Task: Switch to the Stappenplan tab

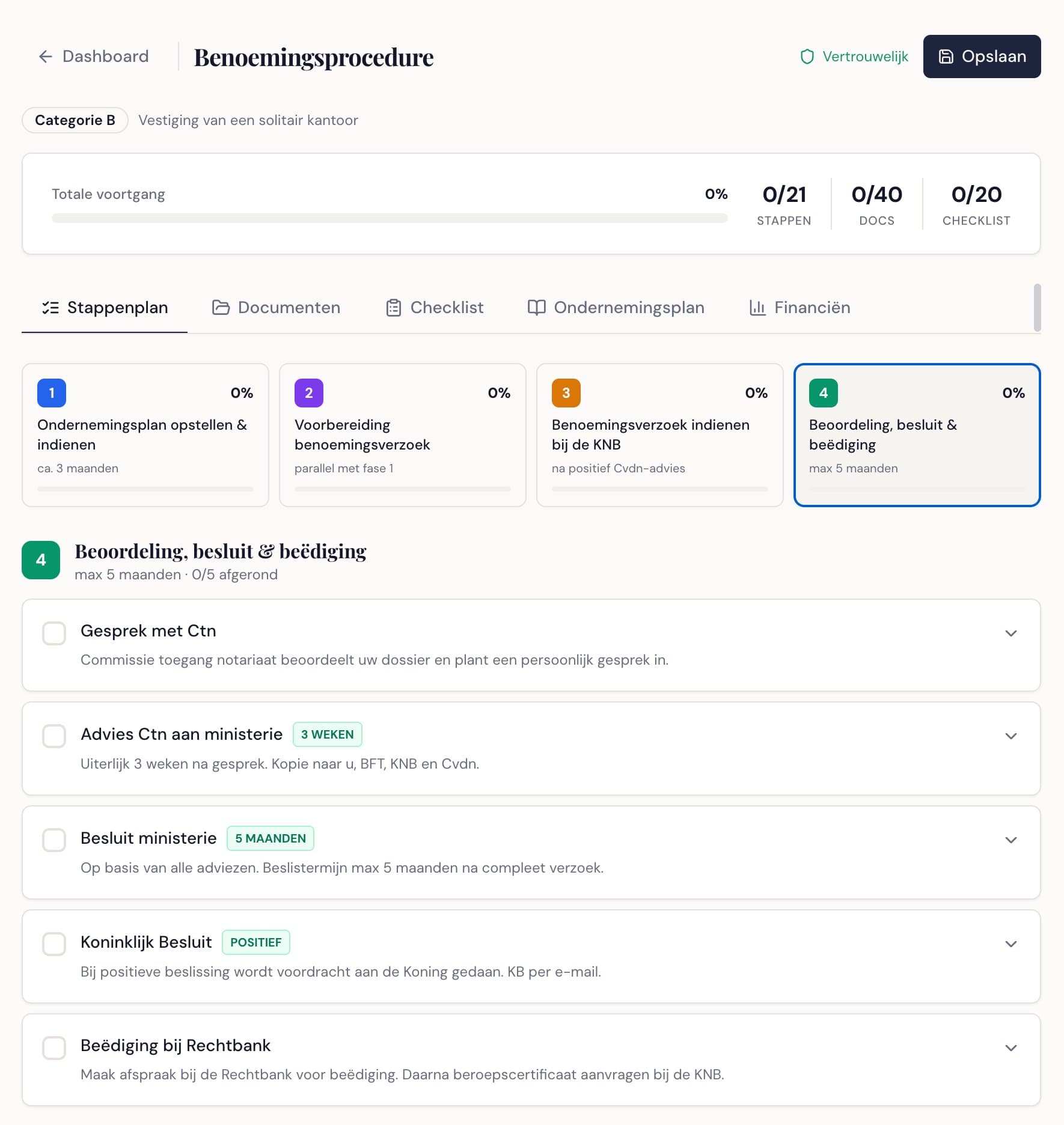Action: click(105, 308)
